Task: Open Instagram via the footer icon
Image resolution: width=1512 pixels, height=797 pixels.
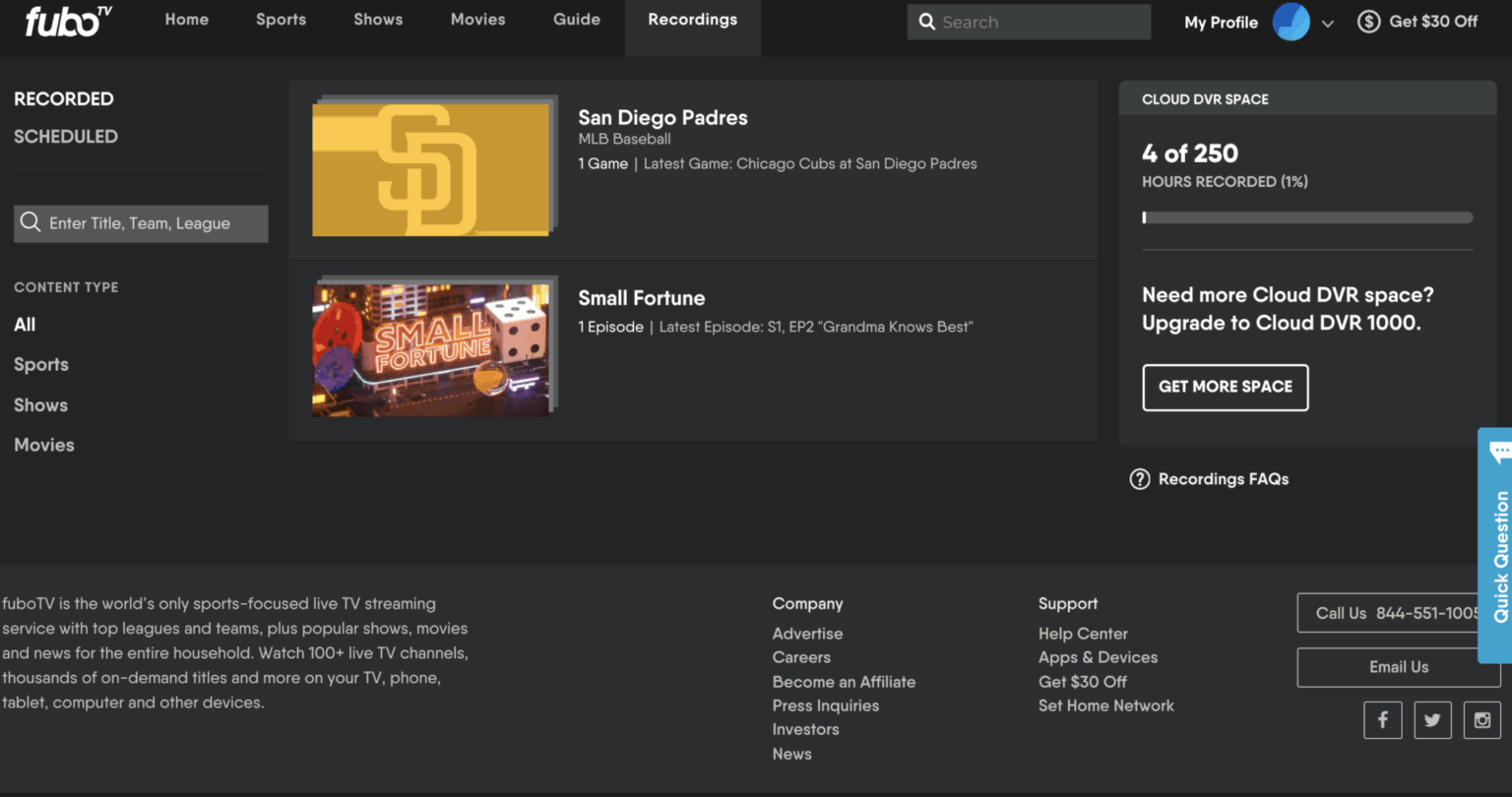Action: (x=1482, y=719)
